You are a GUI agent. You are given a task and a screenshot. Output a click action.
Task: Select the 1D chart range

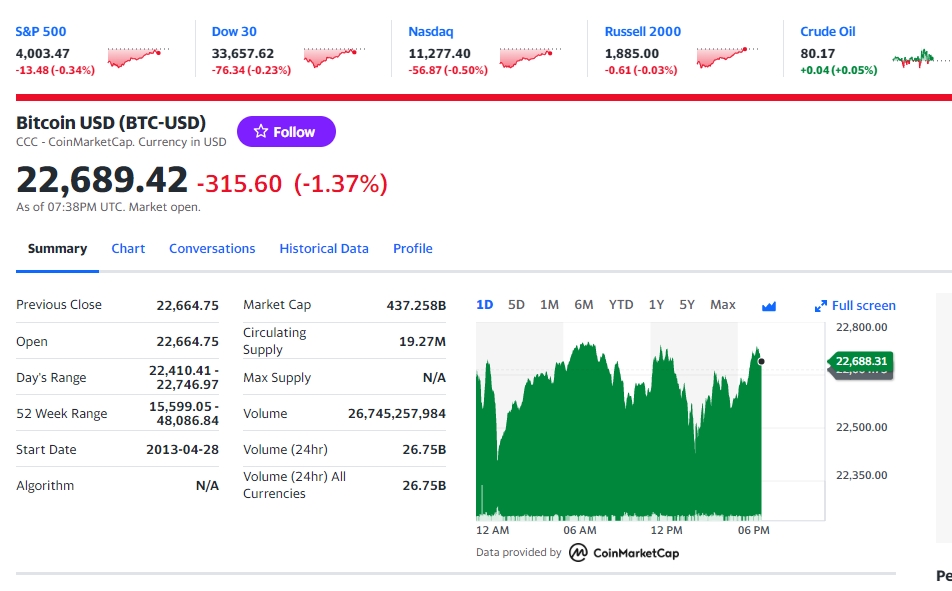coord(485,305)
